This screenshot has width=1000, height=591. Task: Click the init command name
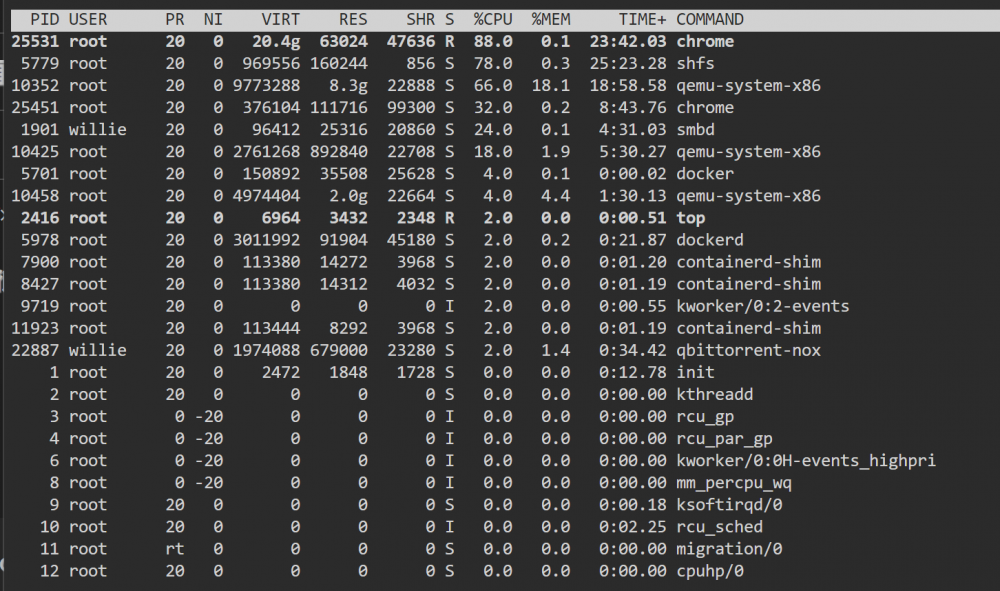(695, 372)
